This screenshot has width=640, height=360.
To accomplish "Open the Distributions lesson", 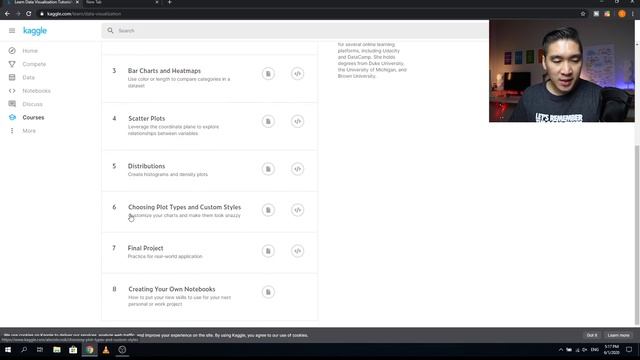I will click(146, 166).
